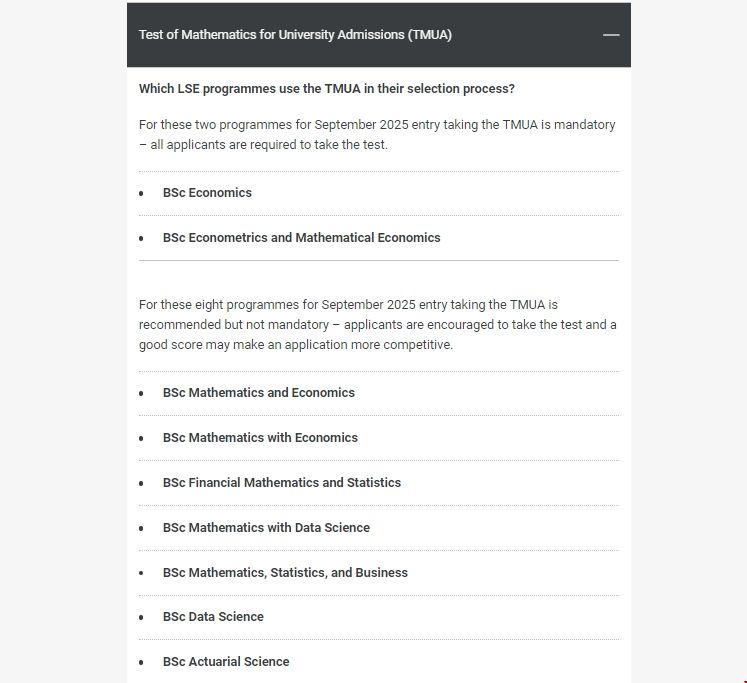Click the bullet next to BSc Data Science

point(141,617)
